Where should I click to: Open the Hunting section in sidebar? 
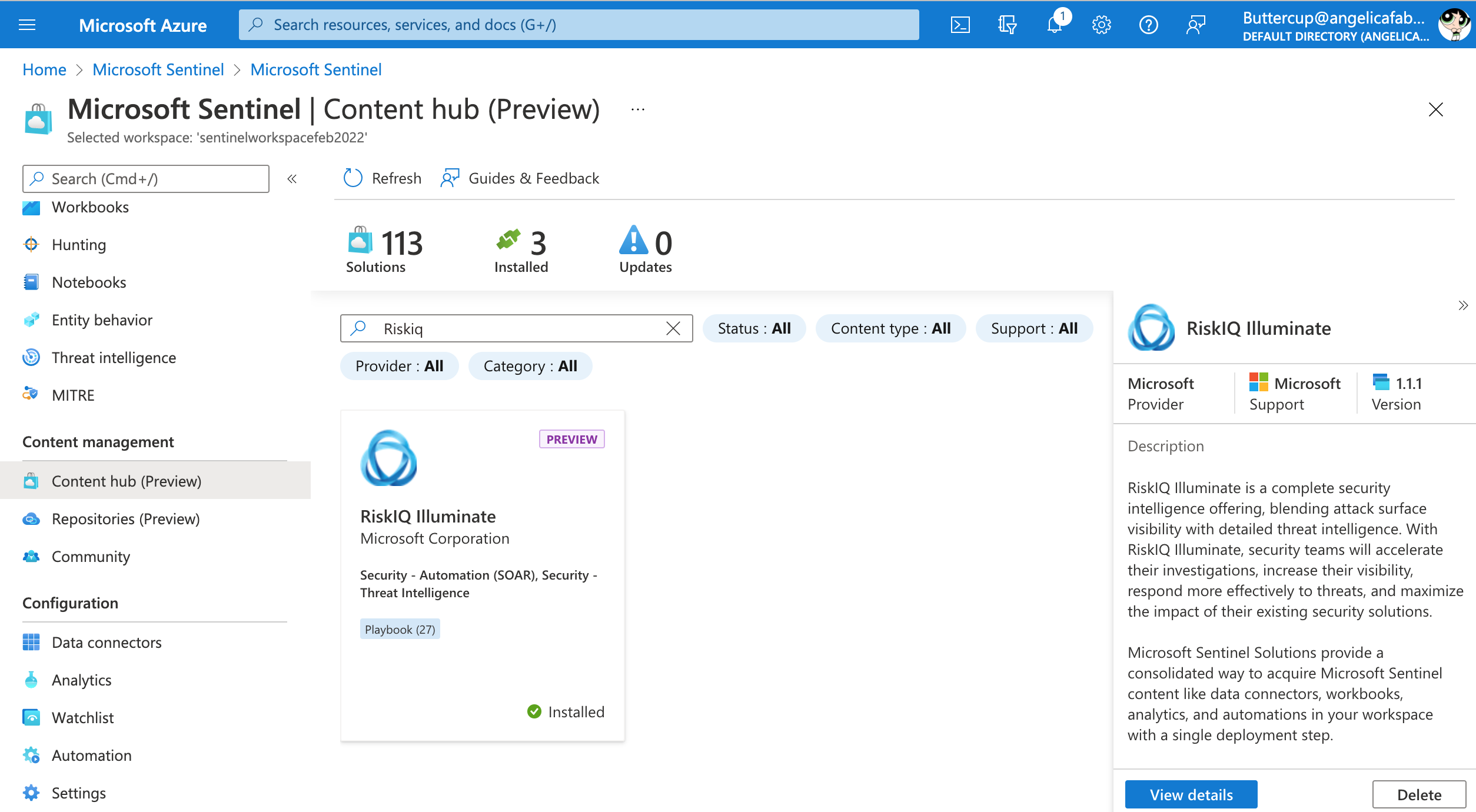[78, 244]
